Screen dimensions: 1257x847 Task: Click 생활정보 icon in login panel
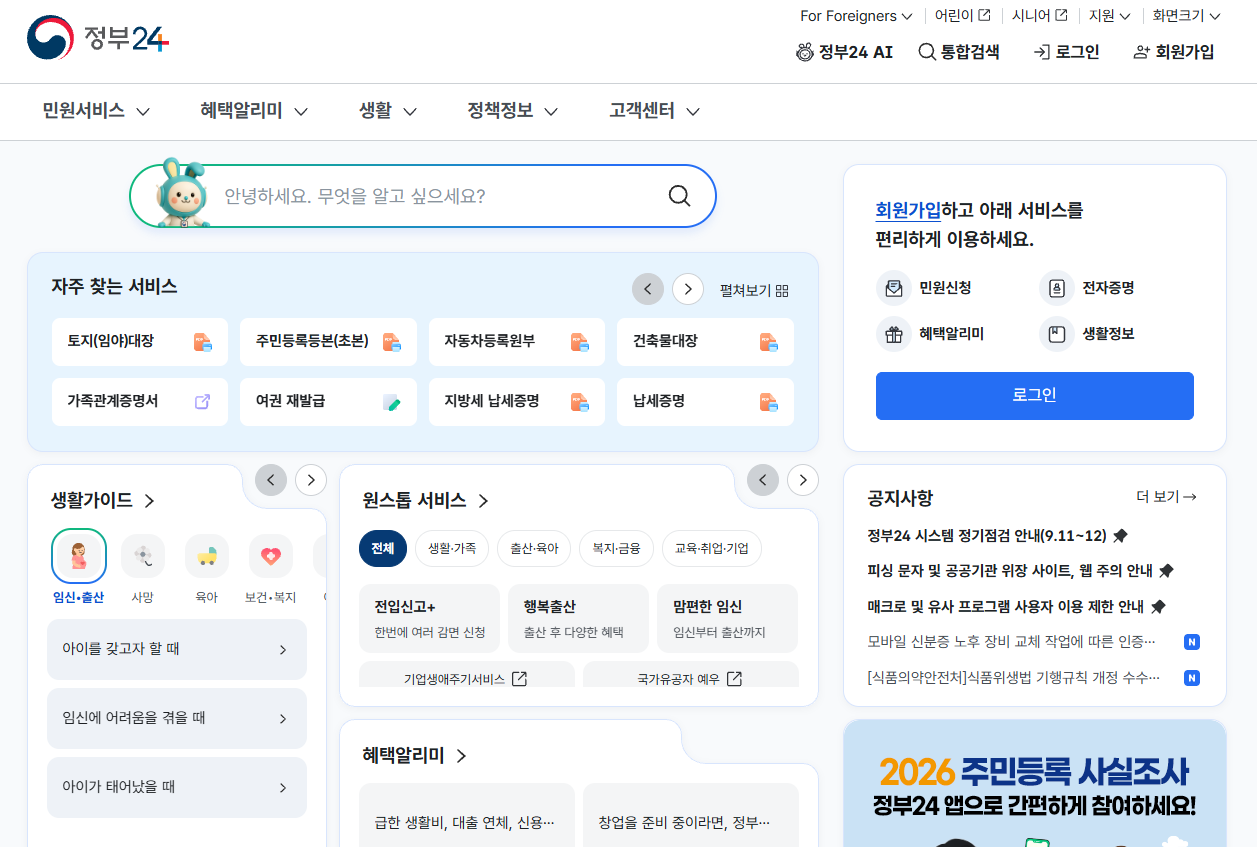[1056, 334]
